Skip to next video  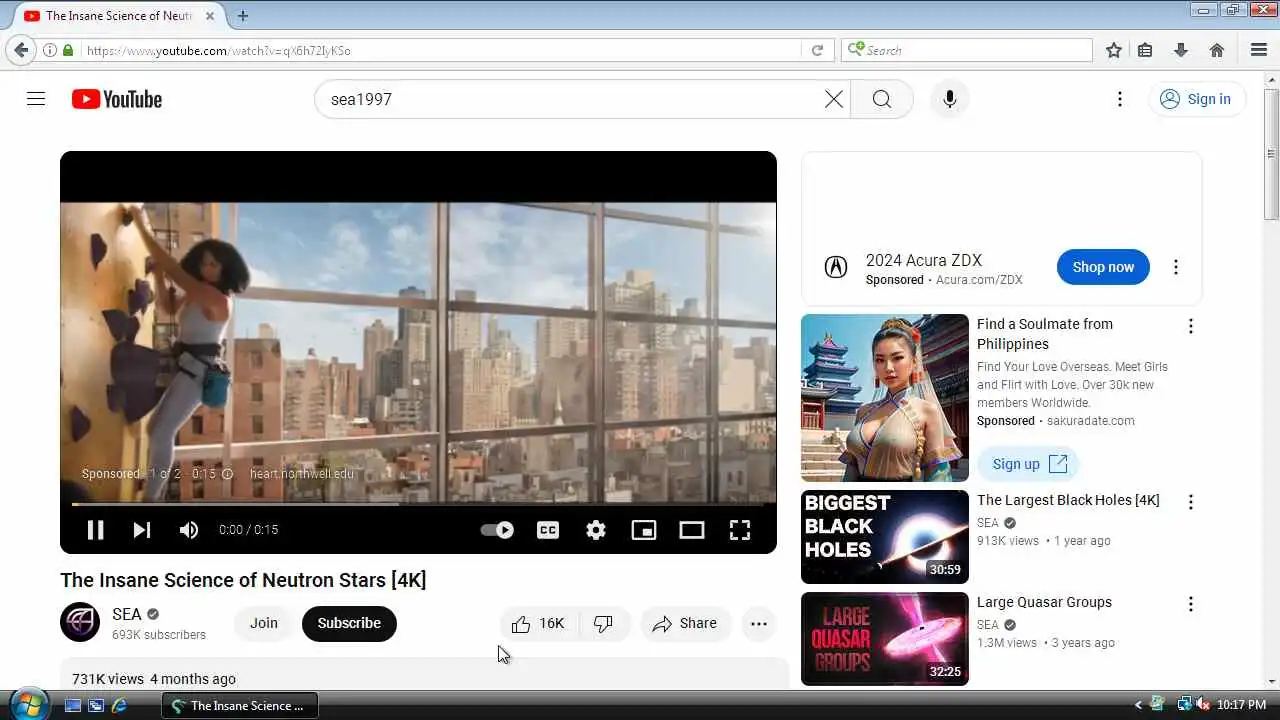(142, 530)
